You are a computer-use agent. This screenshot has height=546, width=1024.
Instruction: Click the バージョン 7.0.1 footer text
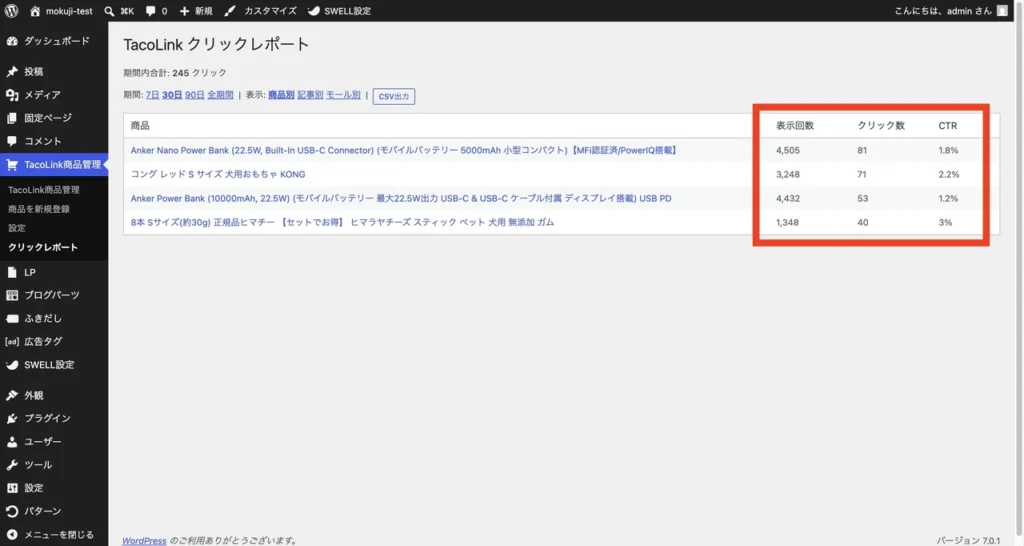pos(968,541)
